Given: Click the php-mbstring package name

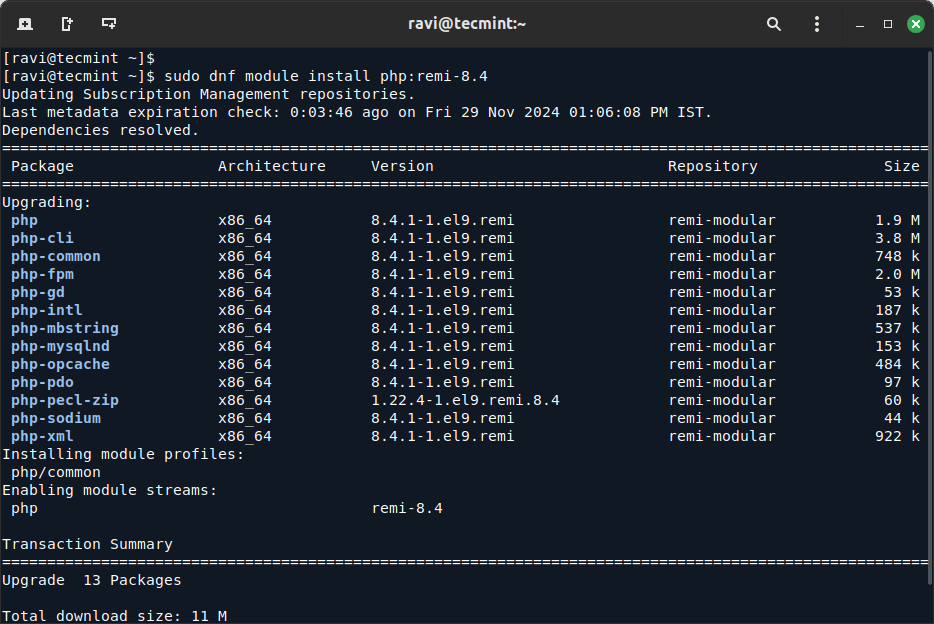Looking at the screenshot, I should (x=65, y=328).
